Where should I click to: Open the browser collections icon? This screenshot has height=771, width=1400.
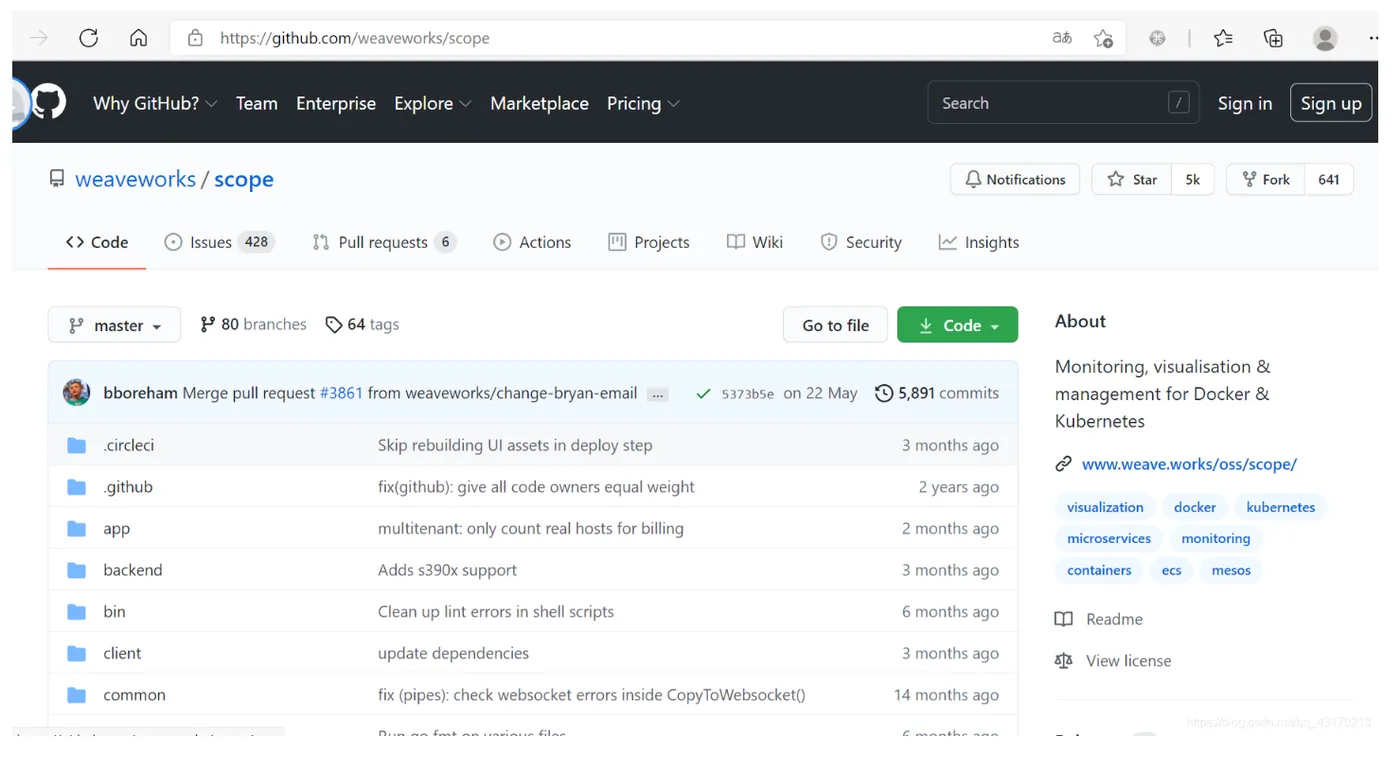pos(1273,38)
